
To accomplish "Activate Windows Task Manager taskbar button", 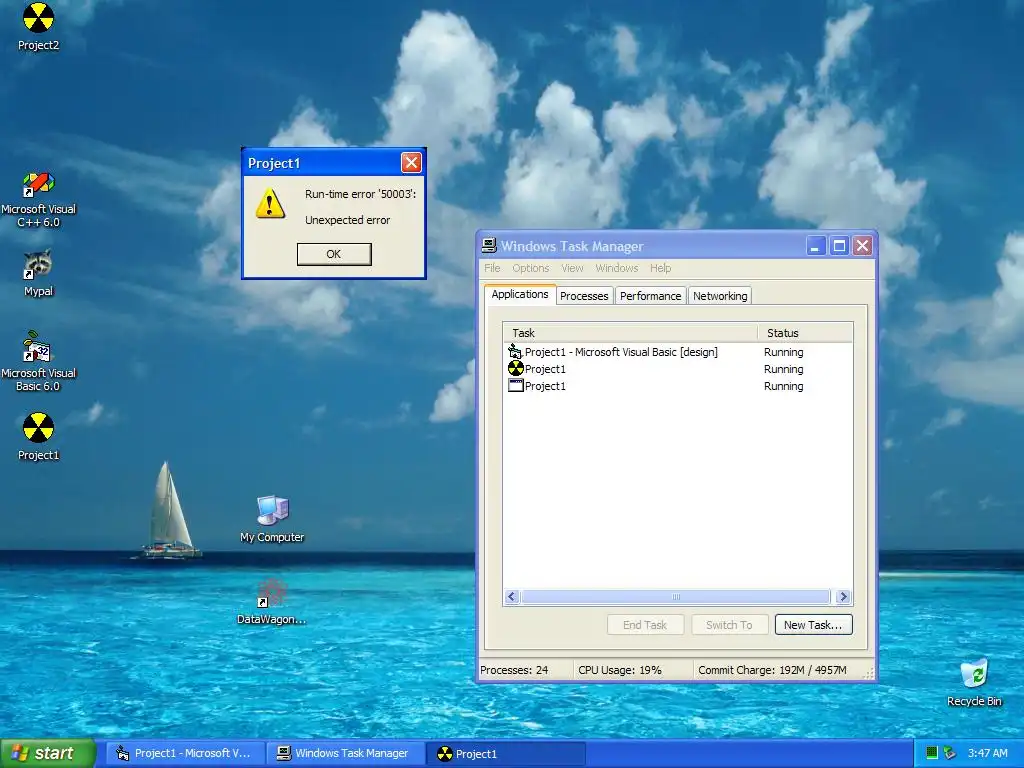I will click(346, 754).
